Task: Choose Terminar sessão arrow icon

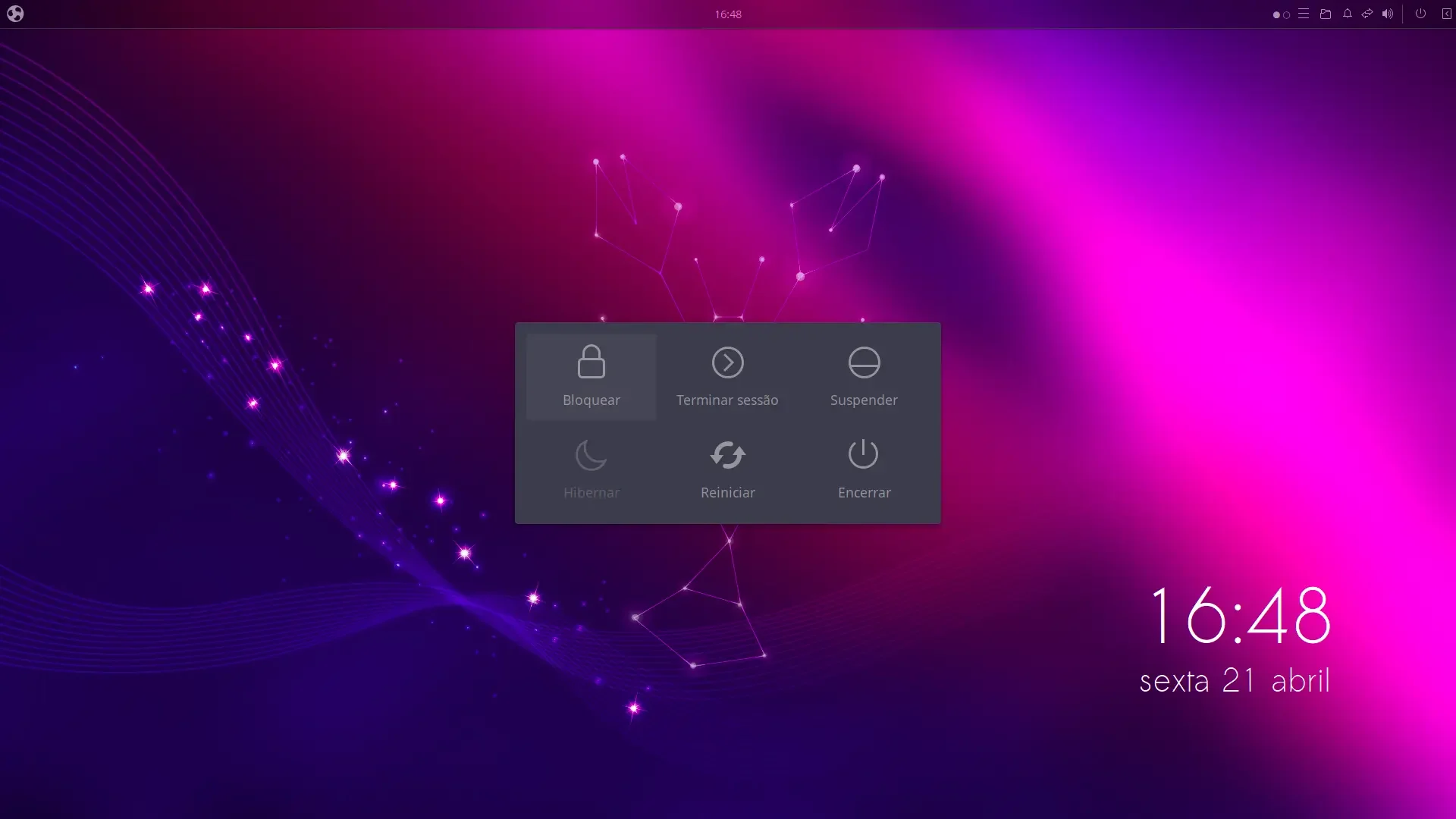Action: point(727,362)
